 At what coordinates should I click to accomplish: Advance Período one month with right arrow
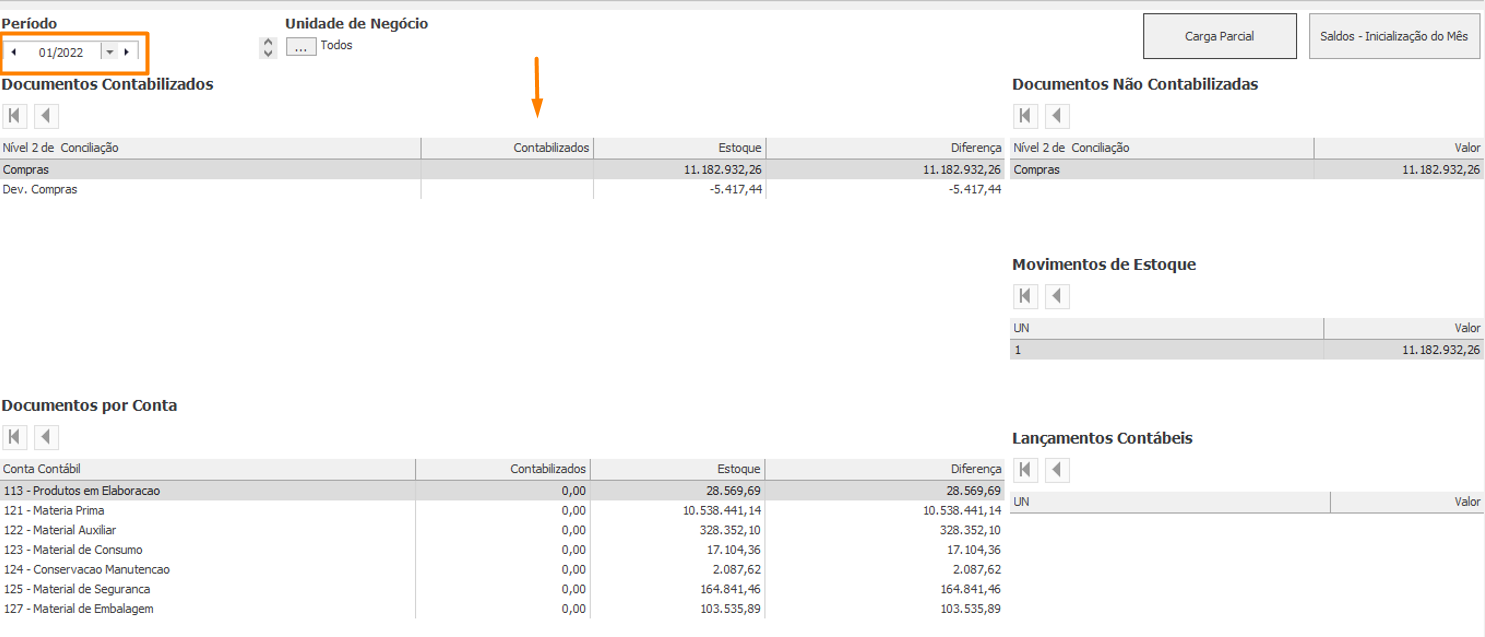point(126,52)
